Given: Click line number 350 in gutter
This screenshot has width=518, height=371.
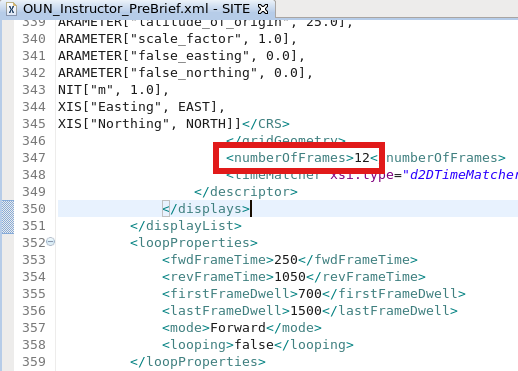Looking at the screenshot, I should point(34,209).
